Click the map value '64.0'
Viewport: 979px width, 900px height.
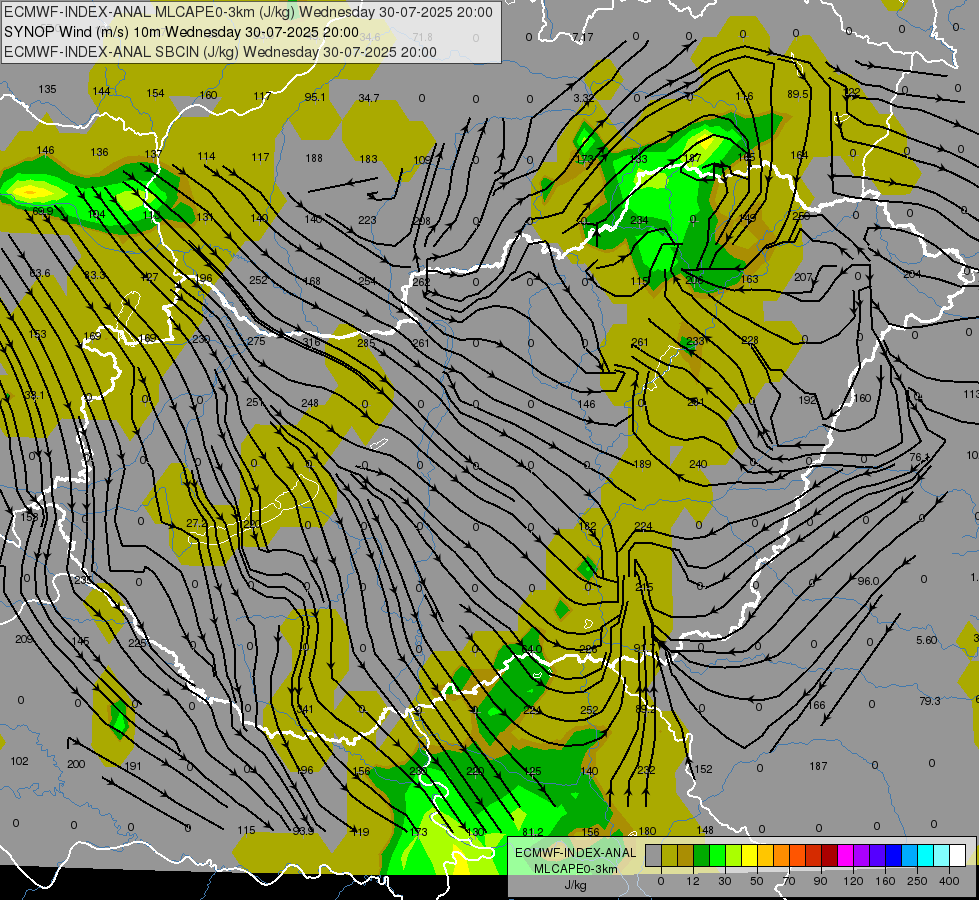(x=531, y=650)
